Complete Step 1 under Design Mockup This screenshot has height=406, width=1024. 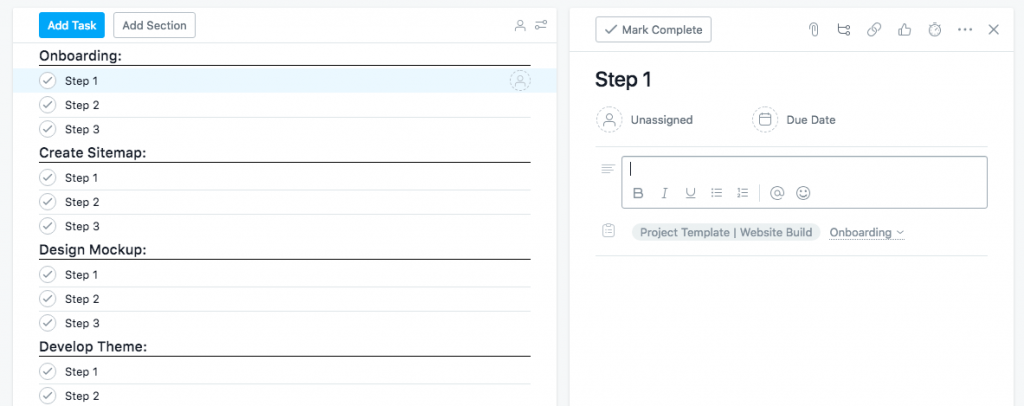click(x=47, y=274)
